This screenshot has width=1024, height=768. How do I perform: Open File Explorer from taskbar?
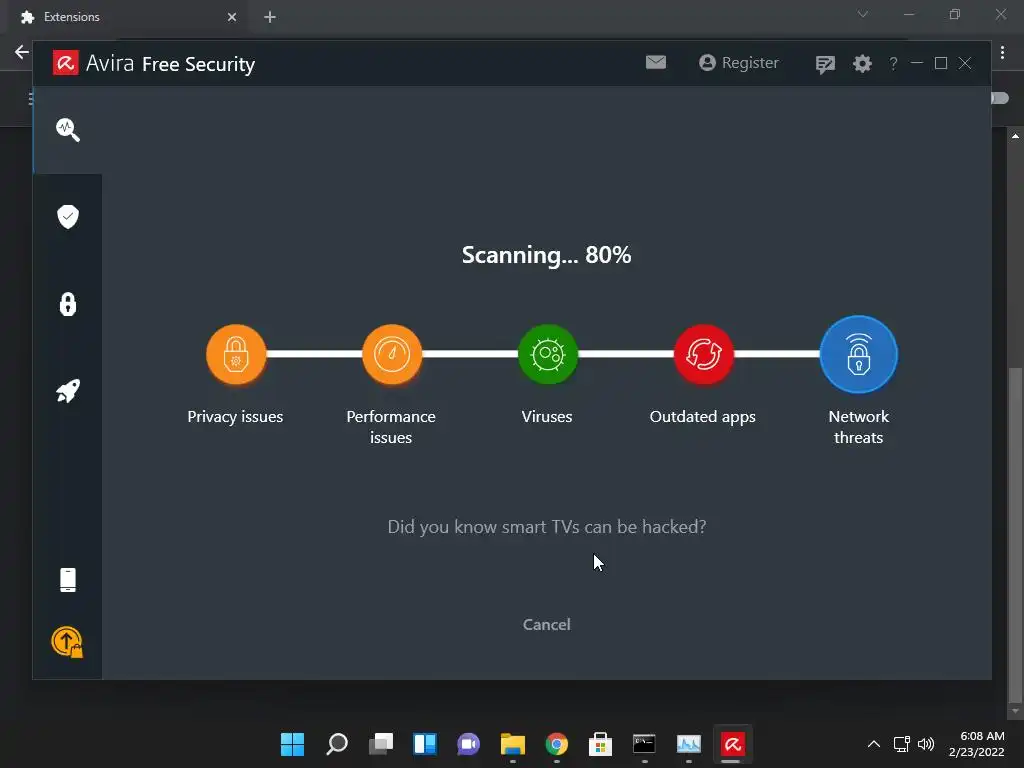tap(513, 744)
